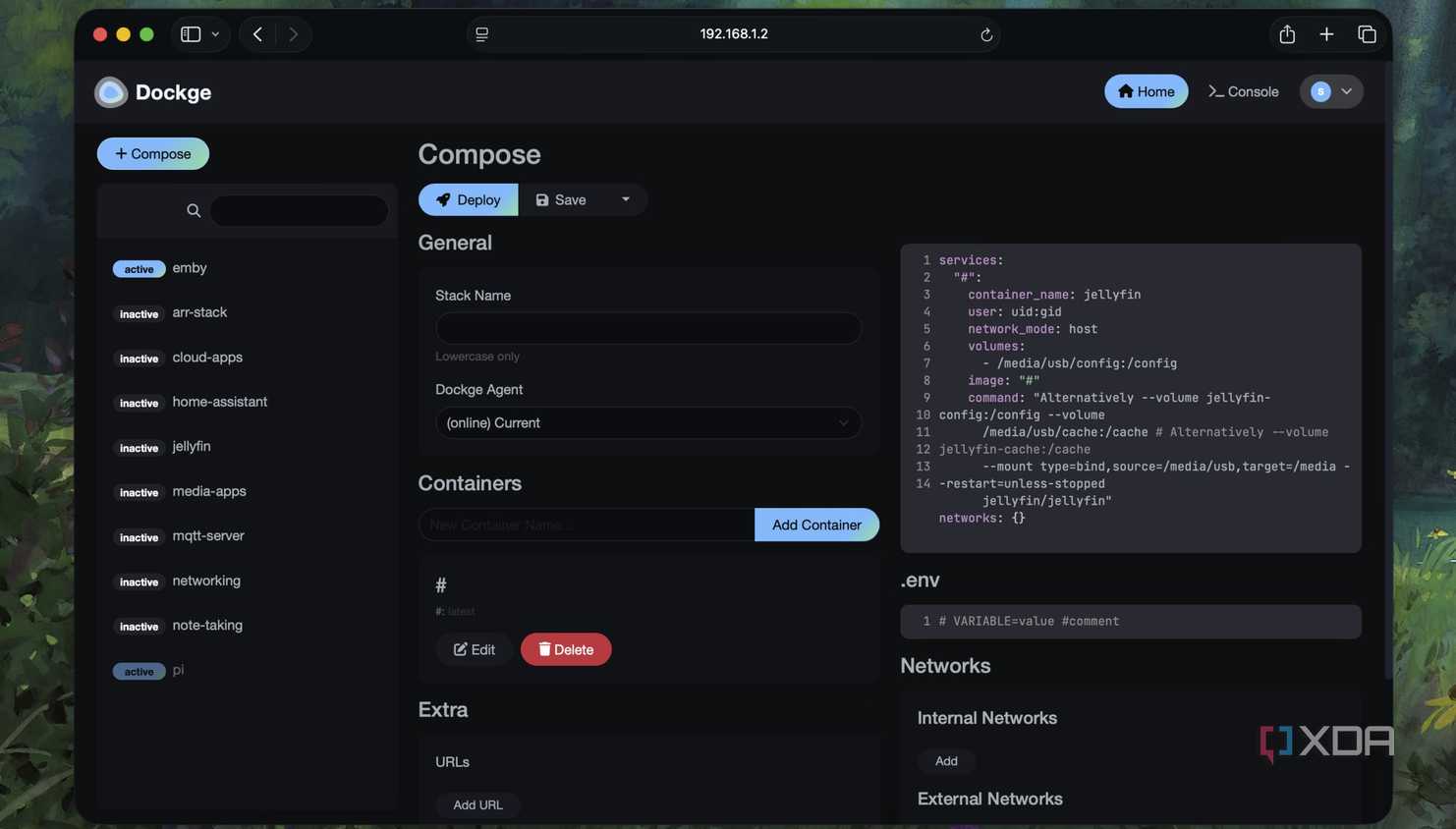The width and height of the screenshot is (1456, 829).
Task: Click the inactive badge beside jellyfin
Action: coord(139,448)
